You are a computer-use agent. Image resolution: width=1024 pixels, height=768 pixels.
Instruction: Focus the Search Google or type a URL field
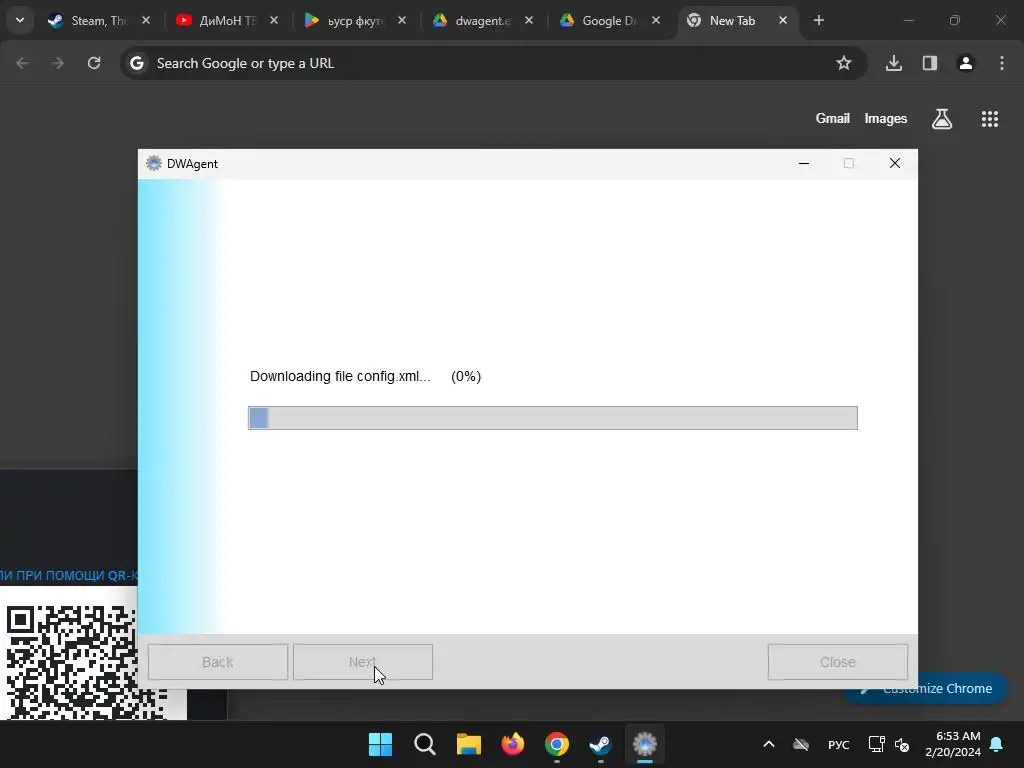493,63
